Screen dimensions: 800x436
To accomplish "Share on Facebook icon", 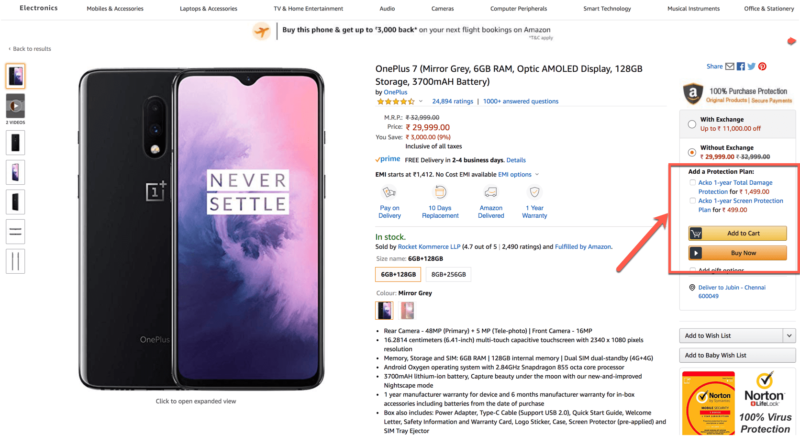I will coord(741,66).
